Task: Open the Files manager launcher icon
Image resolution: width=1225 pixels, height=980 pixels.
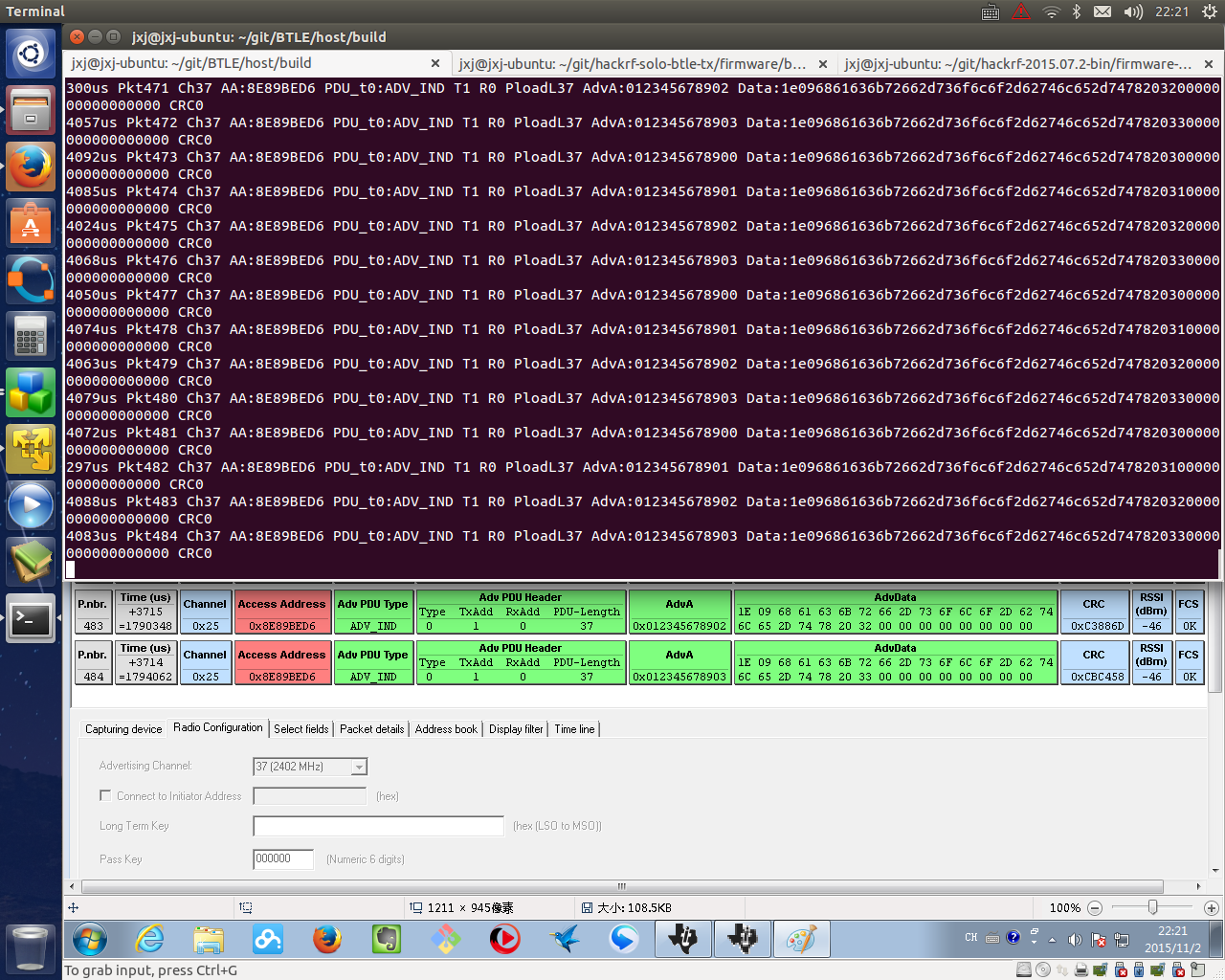Action: pos(31,110)
